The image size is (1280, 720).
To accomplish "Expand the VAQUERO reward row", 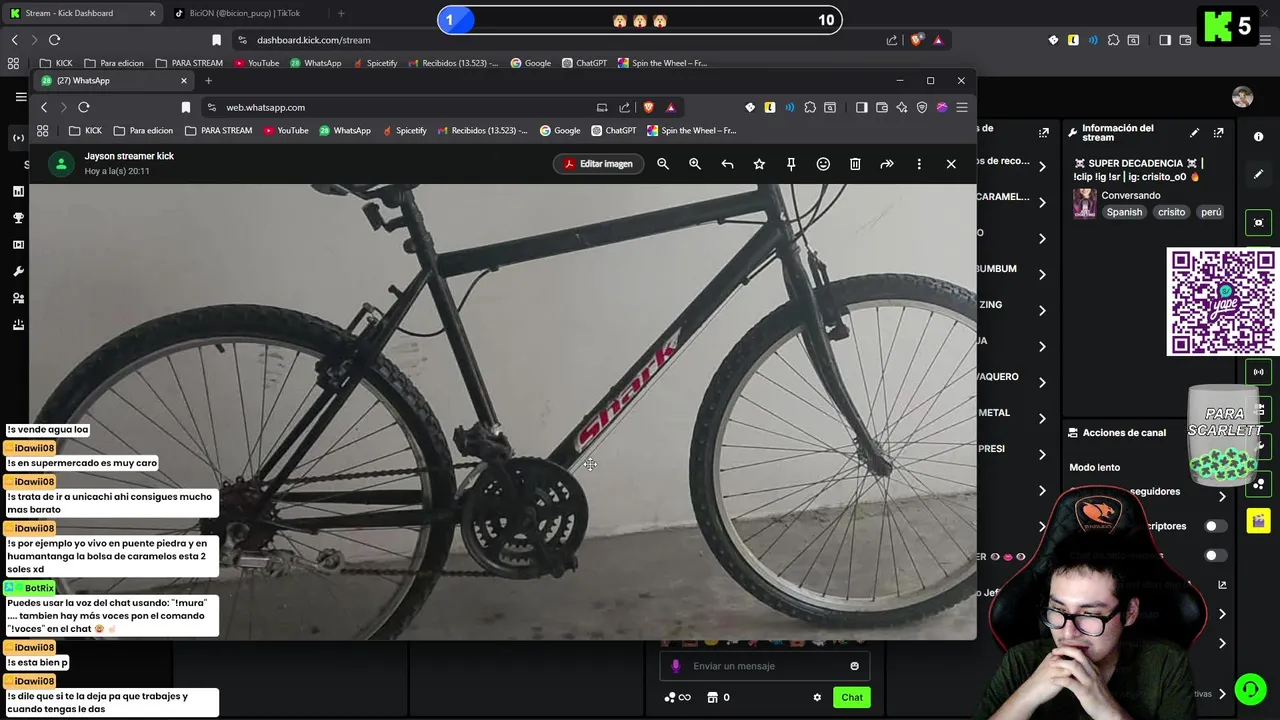I will [1042, 382].
